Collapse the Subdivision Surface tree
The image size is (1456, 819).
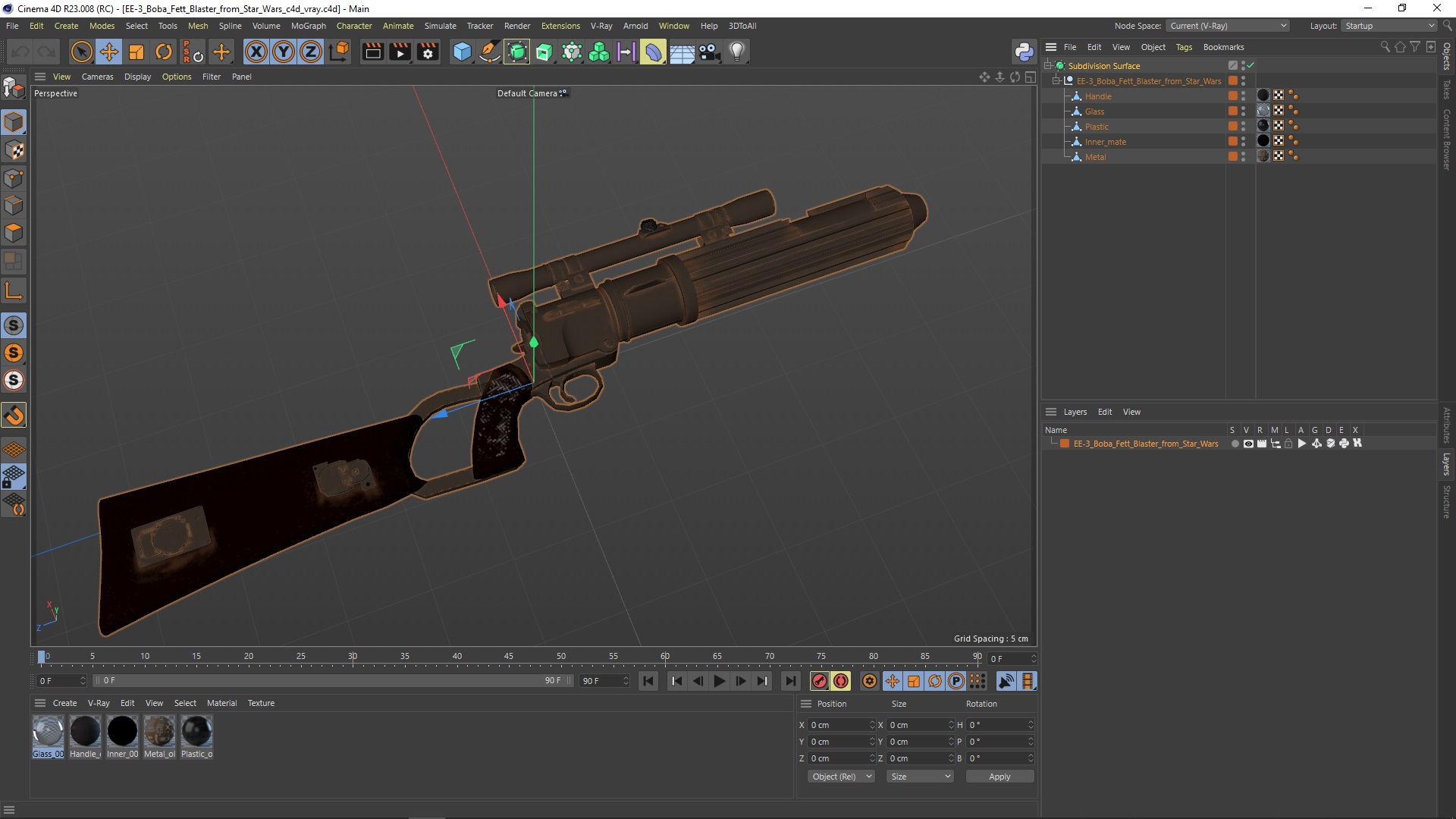click(1047, 65)
